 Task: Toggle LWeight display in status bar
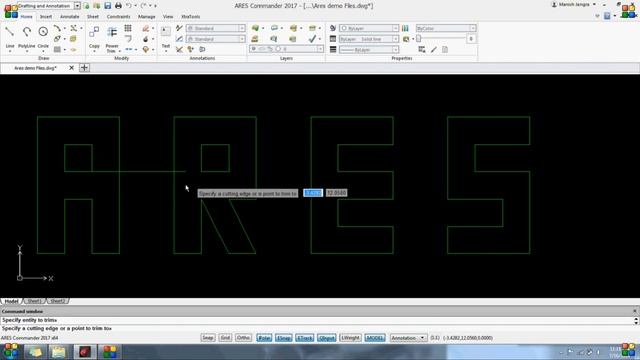[350, 338]
